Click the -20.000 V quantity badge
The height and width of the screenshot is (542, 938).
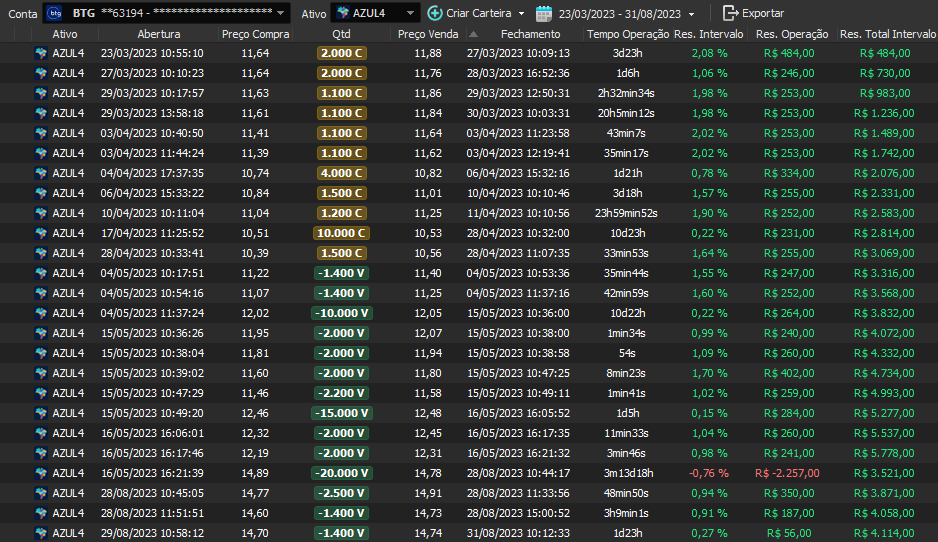click(x=341, y=473)
